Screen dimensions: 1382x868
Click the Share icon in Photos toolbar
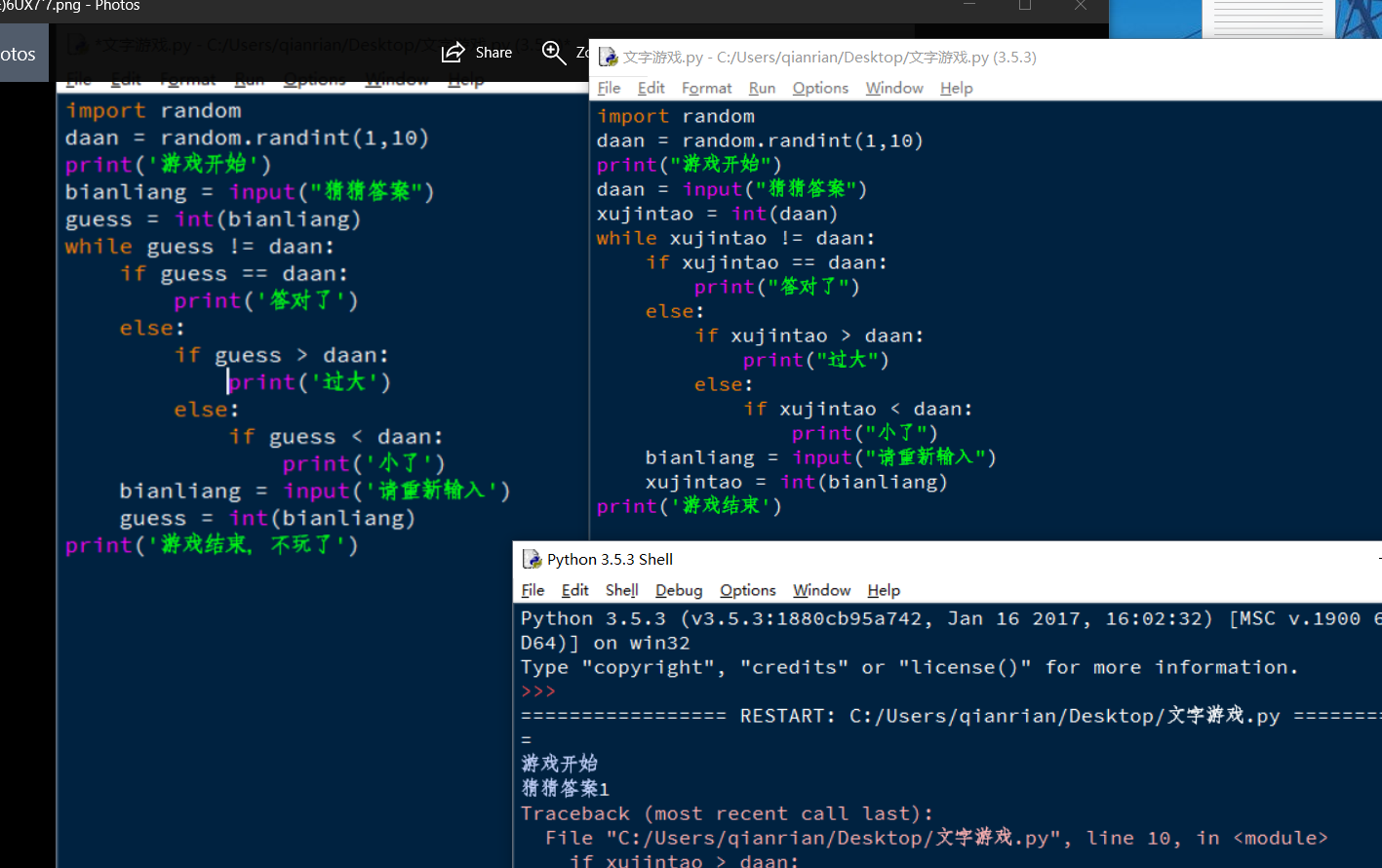(453, 53)
